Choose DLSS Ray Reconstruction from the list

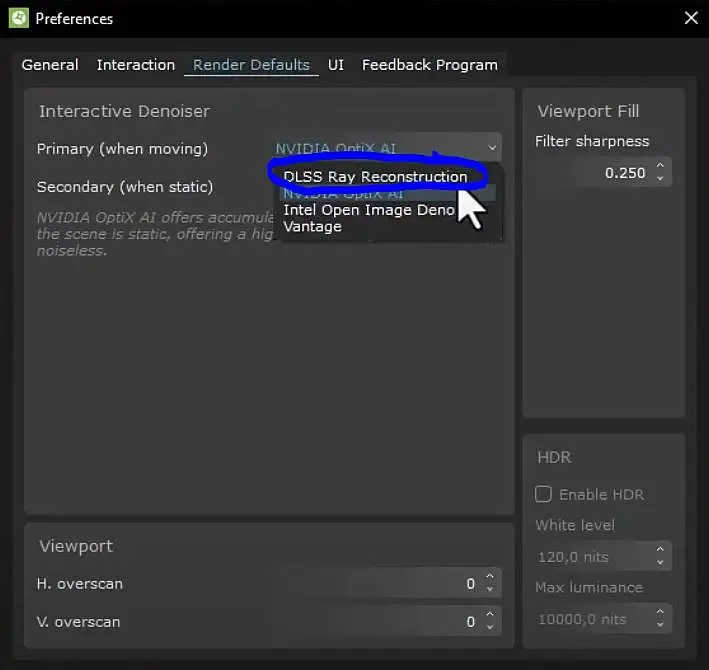(375, 177)
